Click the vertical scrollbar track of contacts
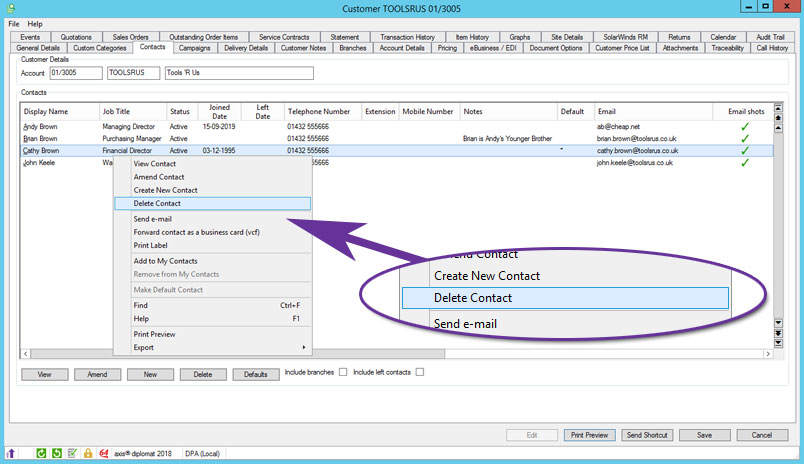 [x=778, y=226]
